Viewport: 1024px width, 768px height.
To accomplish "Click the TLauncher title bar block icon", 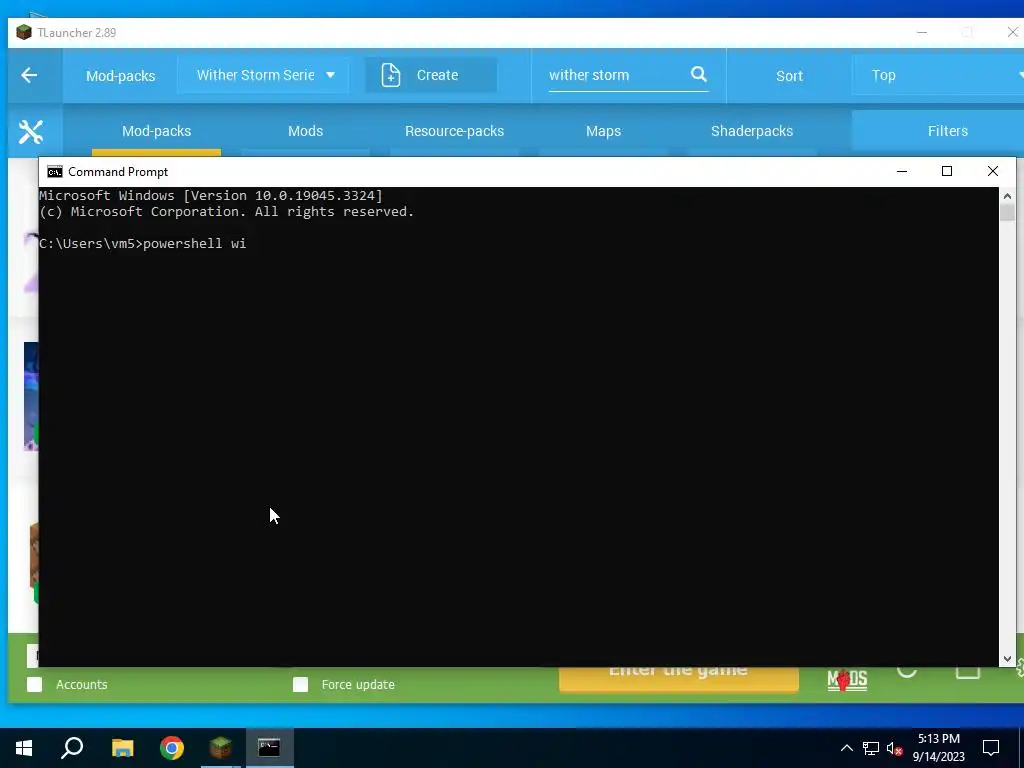I will [x=24, y=32].
